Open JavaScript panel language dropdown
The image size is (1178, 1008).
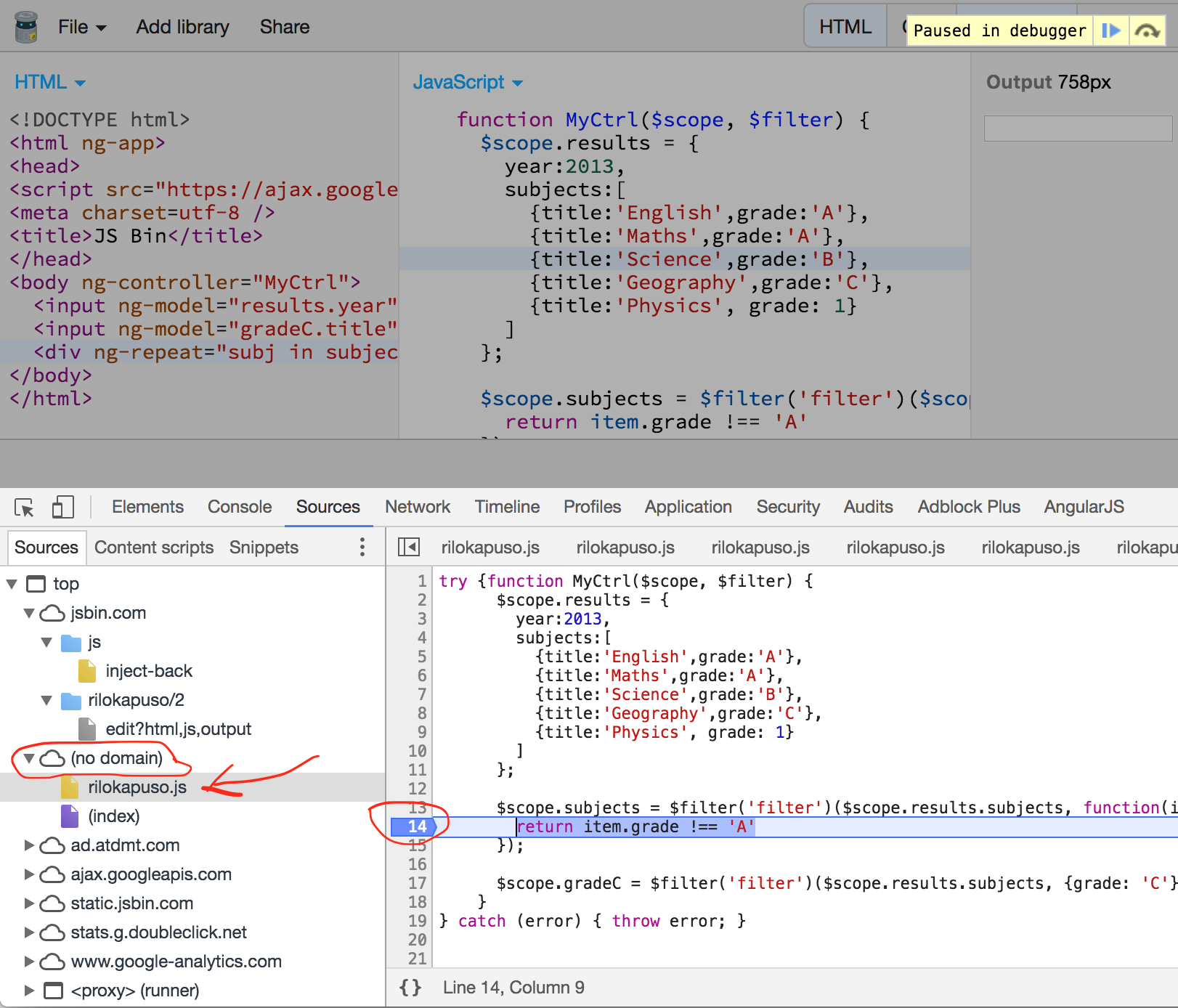(x=468, y=82)
